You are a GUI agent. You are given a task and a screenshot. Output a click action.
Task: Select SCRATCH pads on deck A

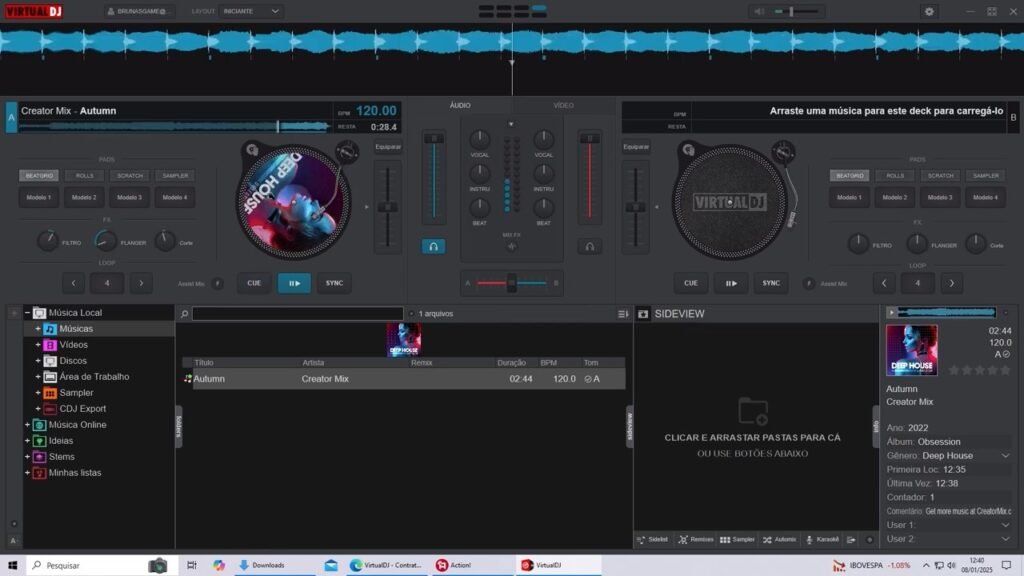pyautogui.click(x=129, y=176)
